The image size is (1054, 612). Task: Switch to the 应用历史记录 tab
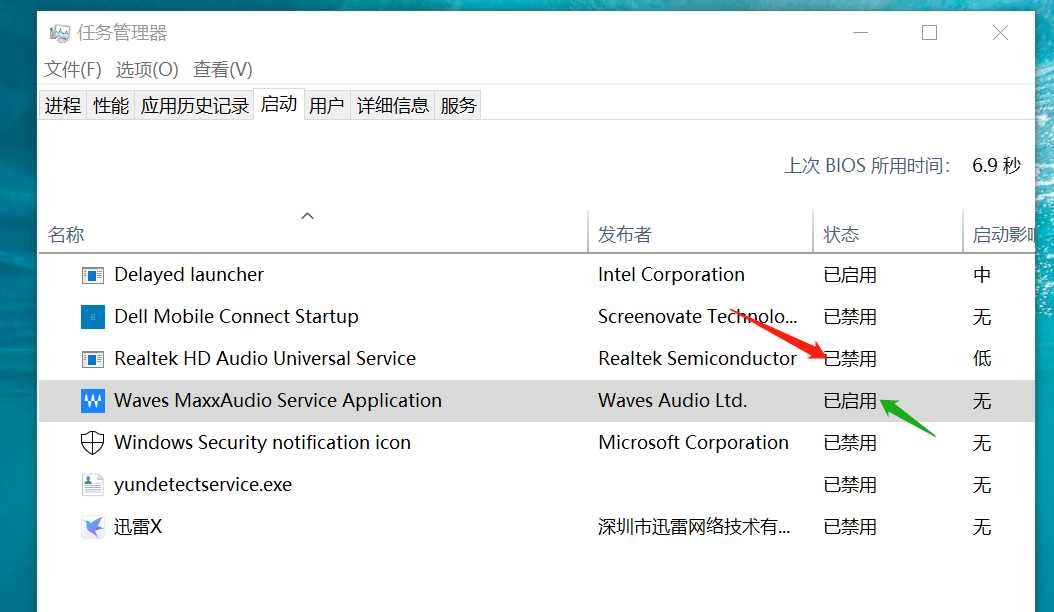(195, 105)
